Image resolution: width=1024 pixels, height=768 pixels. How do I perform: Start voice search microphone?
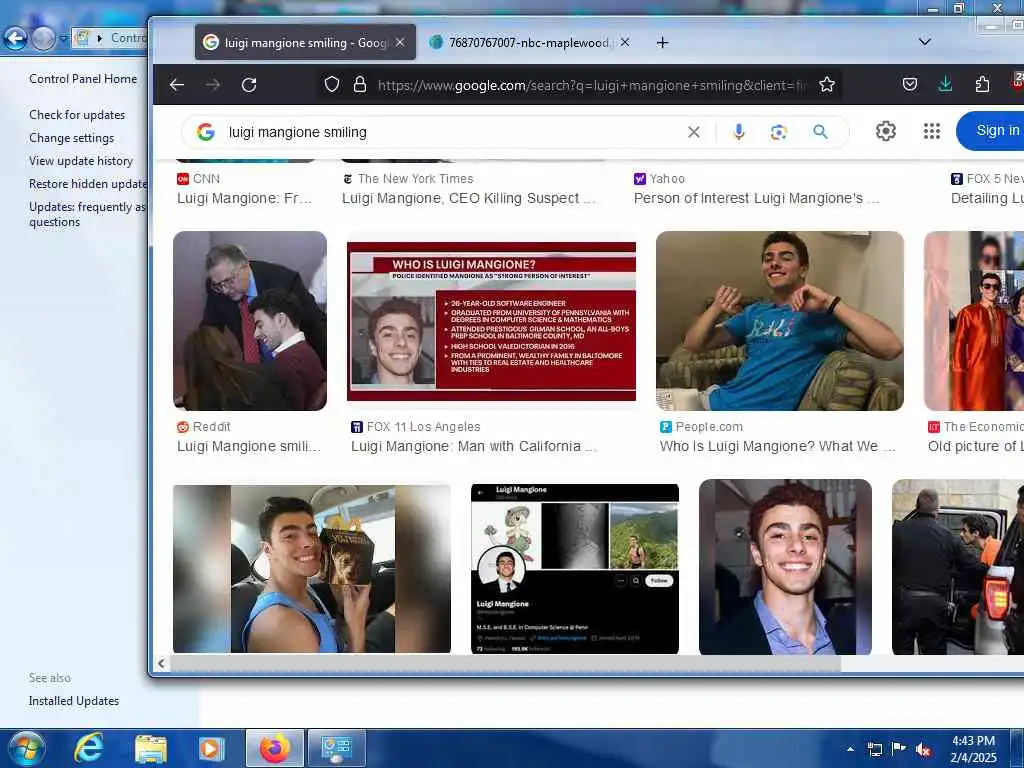pyautogui.click(x=739, y=132)
